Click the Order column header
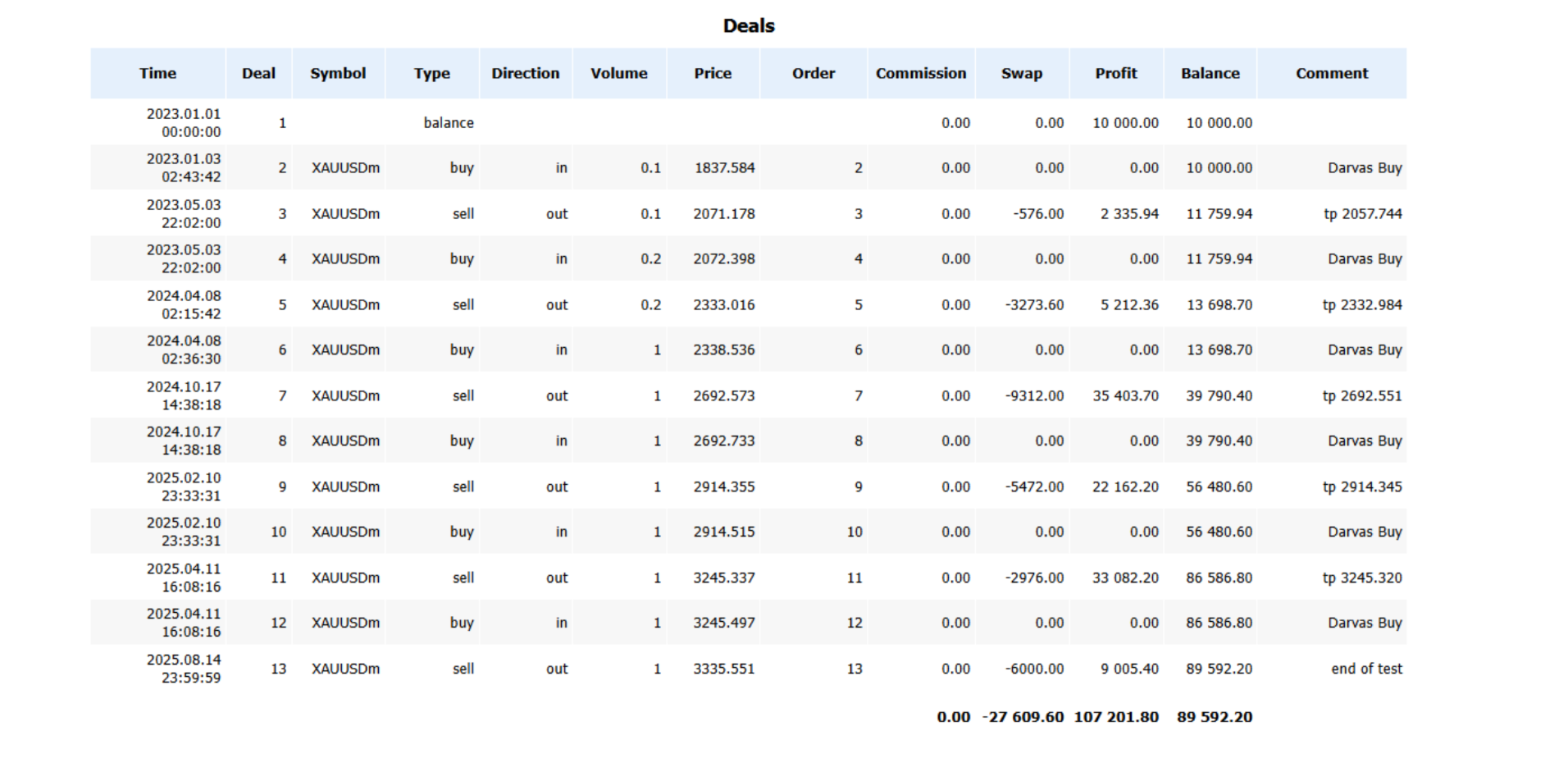Image resolution: width=1568 pixels, height=763 pixels. point(814,73)
